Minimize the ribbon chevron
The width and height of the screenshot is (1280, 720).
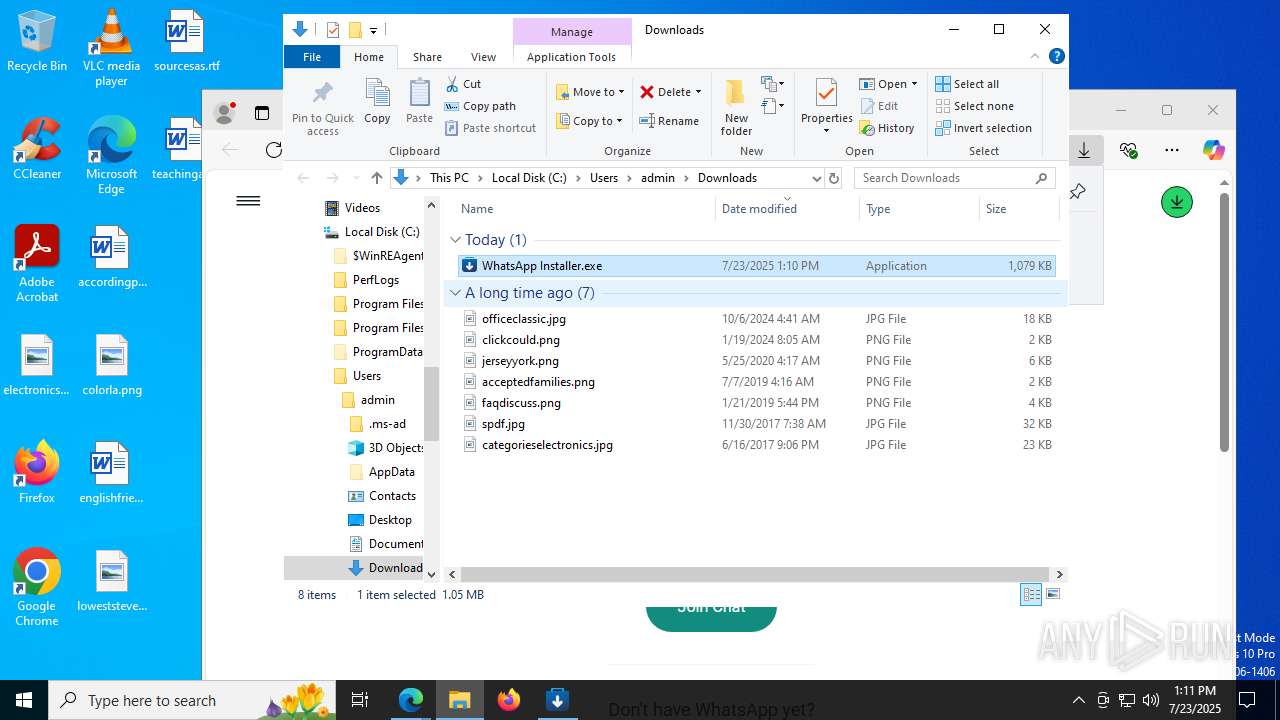[x=1035, y=57]
